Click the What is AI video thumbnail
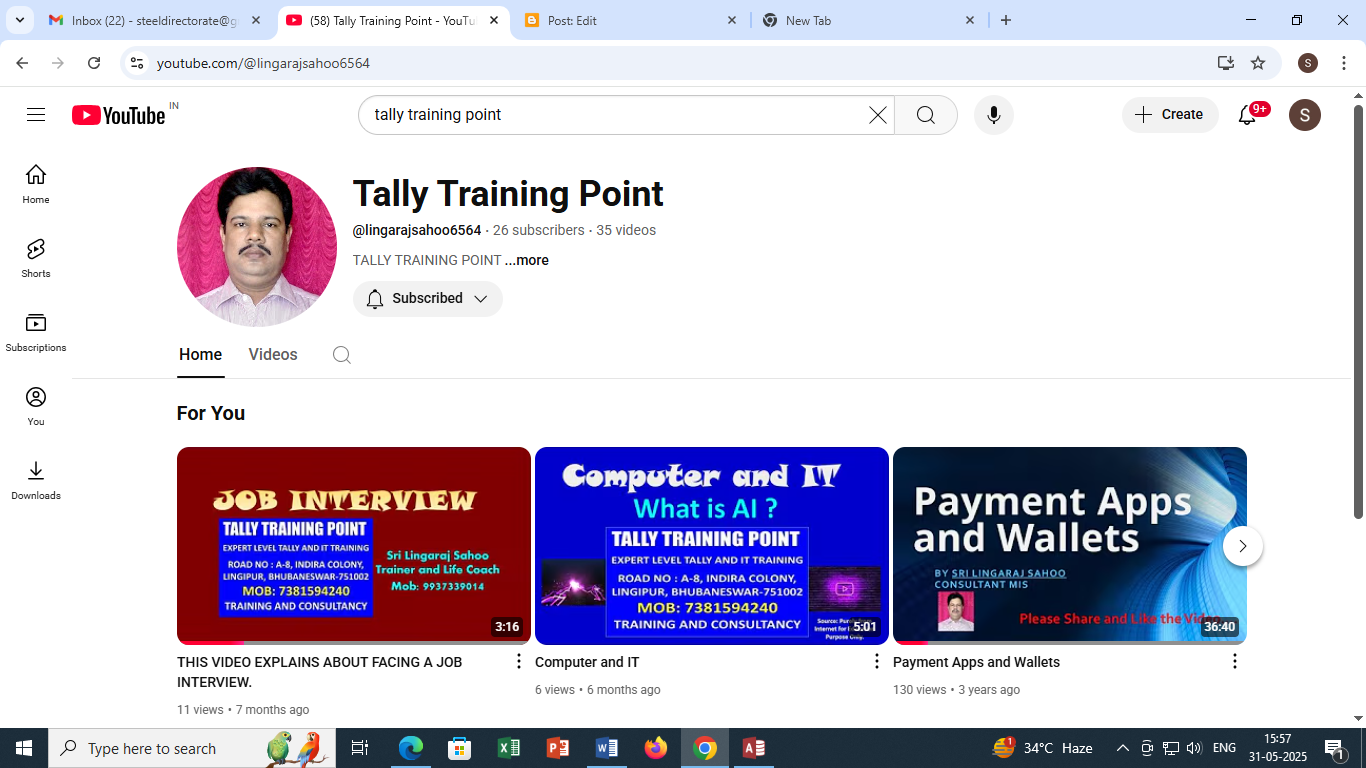1366x768 pixels. (x=712, y=546)
